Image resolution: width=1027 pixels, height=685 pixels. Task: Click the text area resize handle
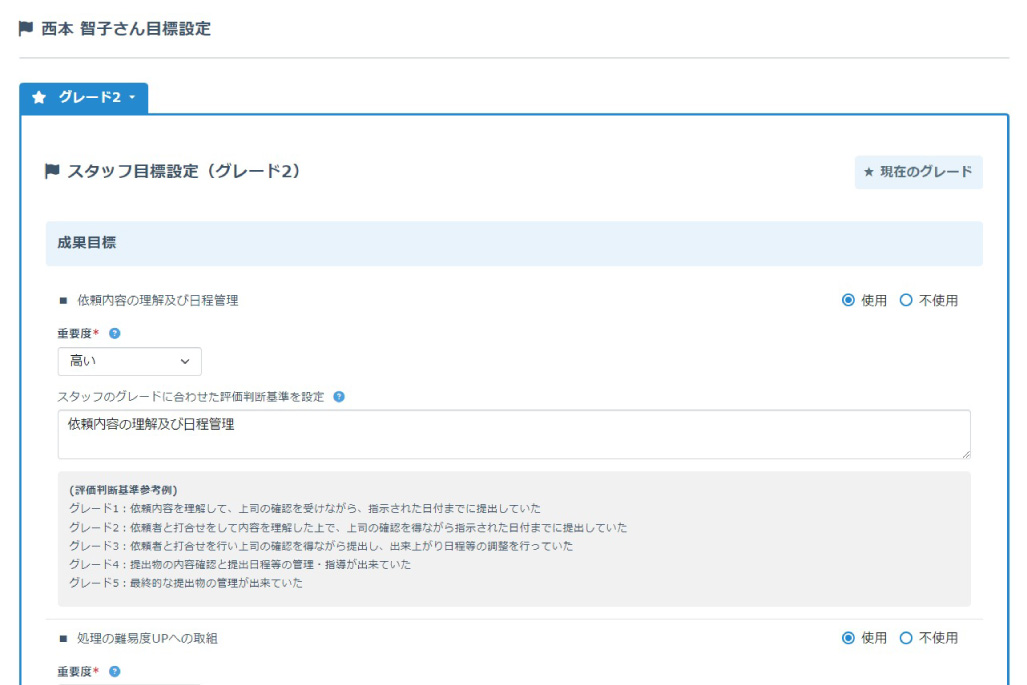965,454
